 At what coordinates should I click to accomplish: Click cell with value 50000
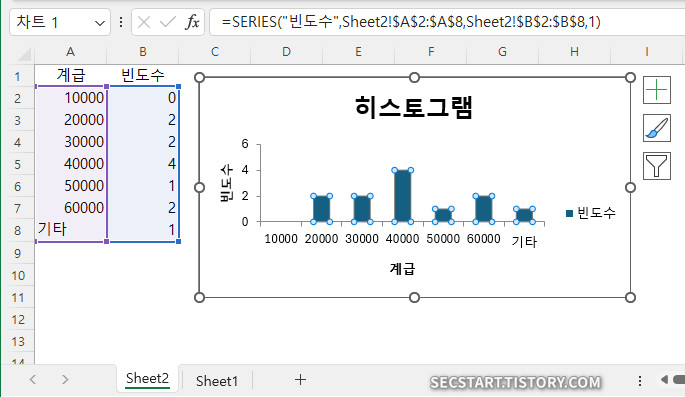pyautogui.click(x=70, y=186)
